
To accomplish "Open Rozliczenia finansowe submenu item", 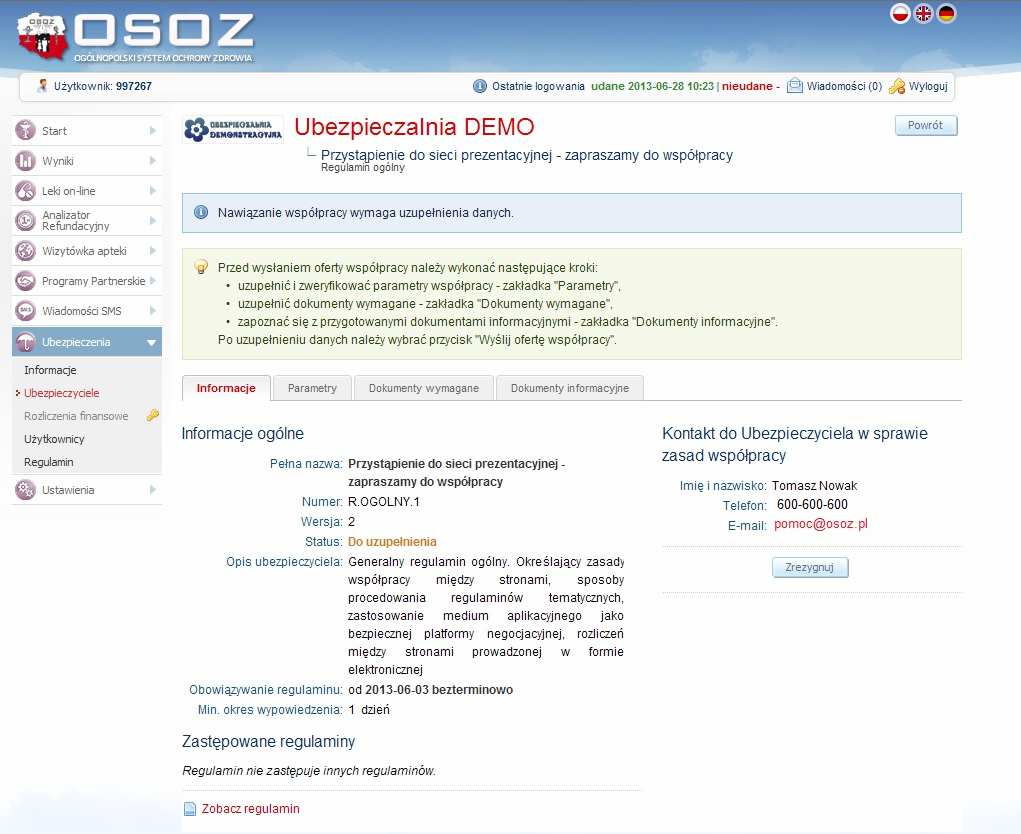I will (76, 415).
